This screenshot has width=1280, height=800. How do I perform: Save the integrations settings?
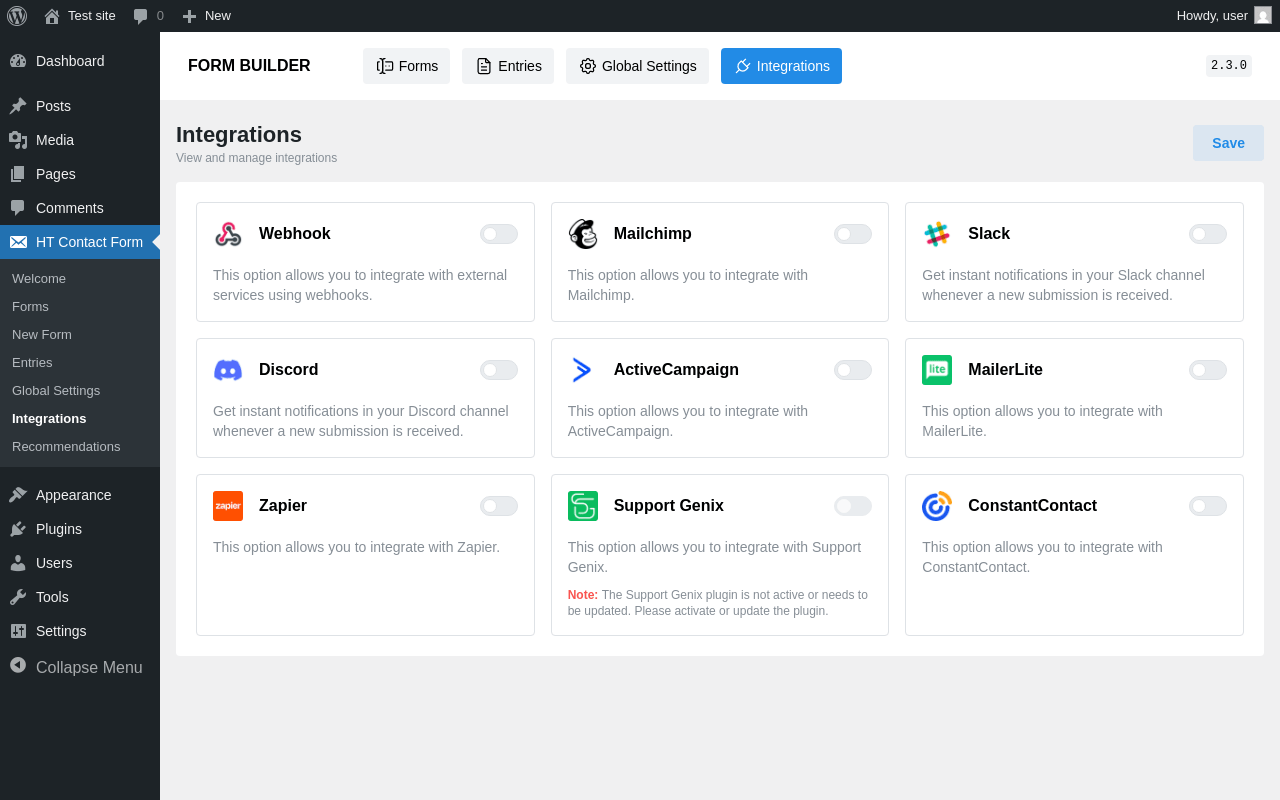[x=1227, y=143]
